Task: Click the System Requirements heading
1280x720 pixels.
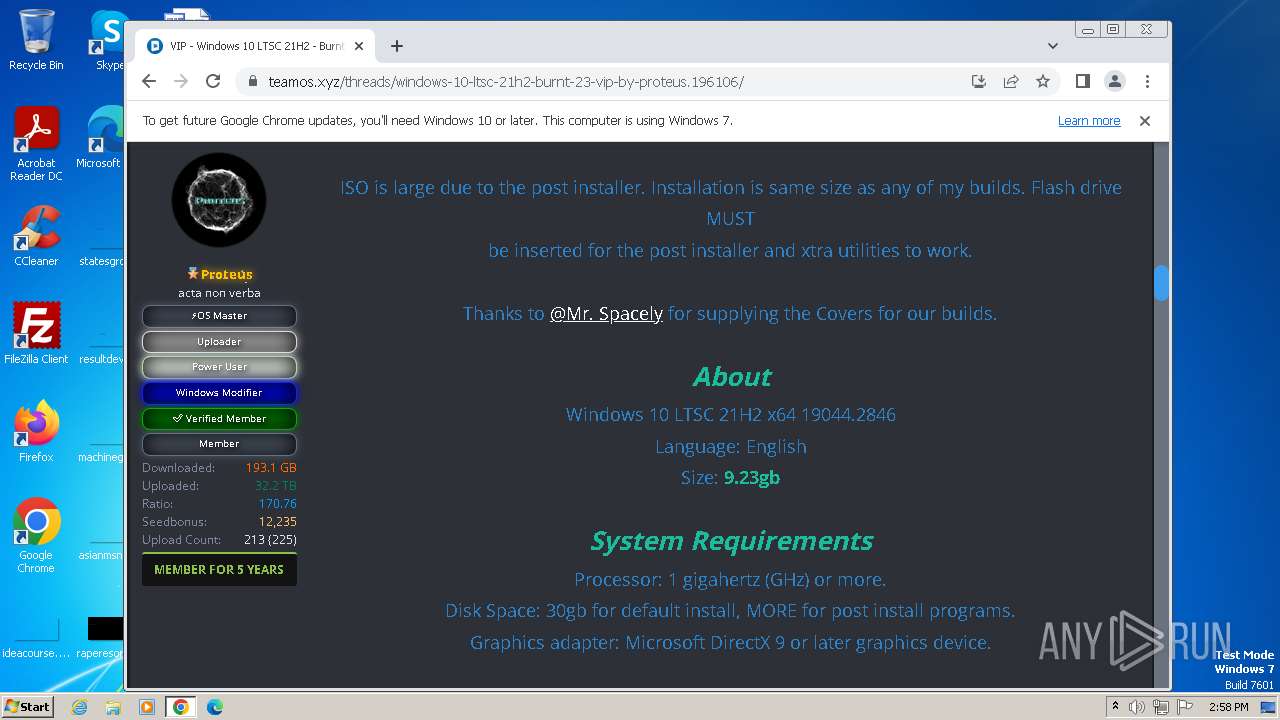Action: 731,541
